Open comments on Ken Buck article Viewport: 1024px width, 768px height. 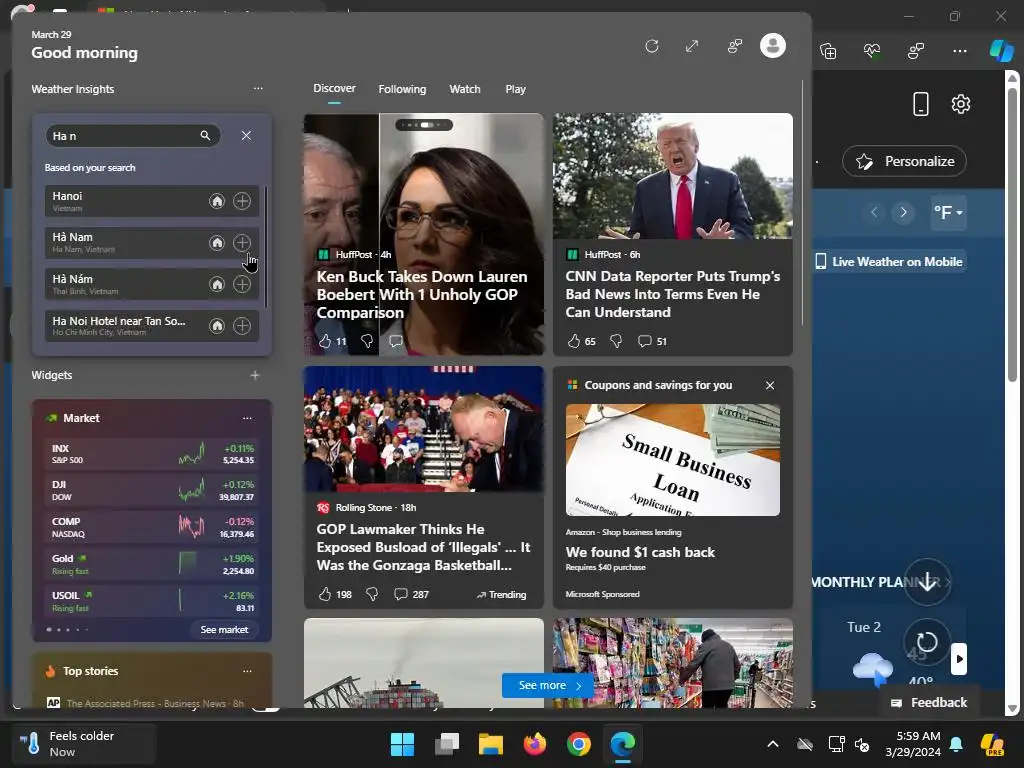coord(396,341)
